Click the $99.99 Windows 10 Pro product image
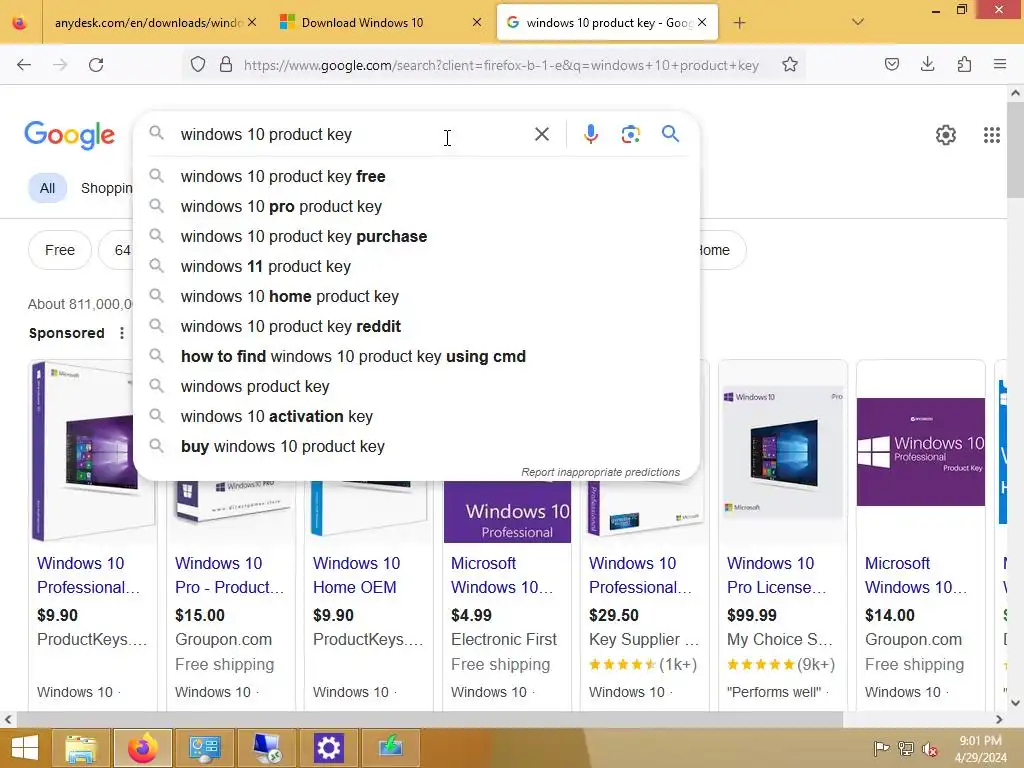 pyautogui.click(x=782, y=452)
